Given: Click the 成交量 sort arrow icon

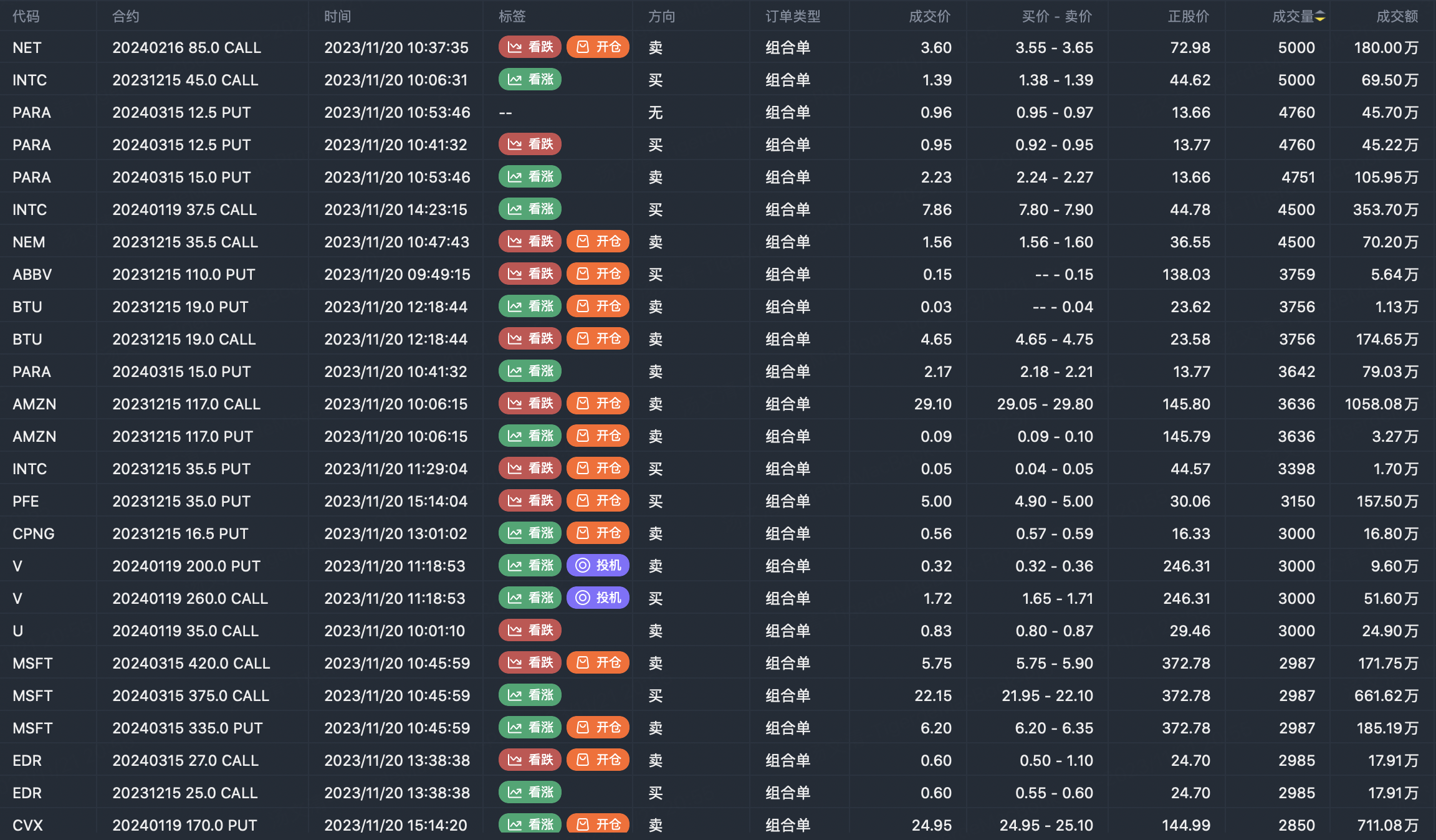Looking at the screenshot, I should tap(1320, 17).
